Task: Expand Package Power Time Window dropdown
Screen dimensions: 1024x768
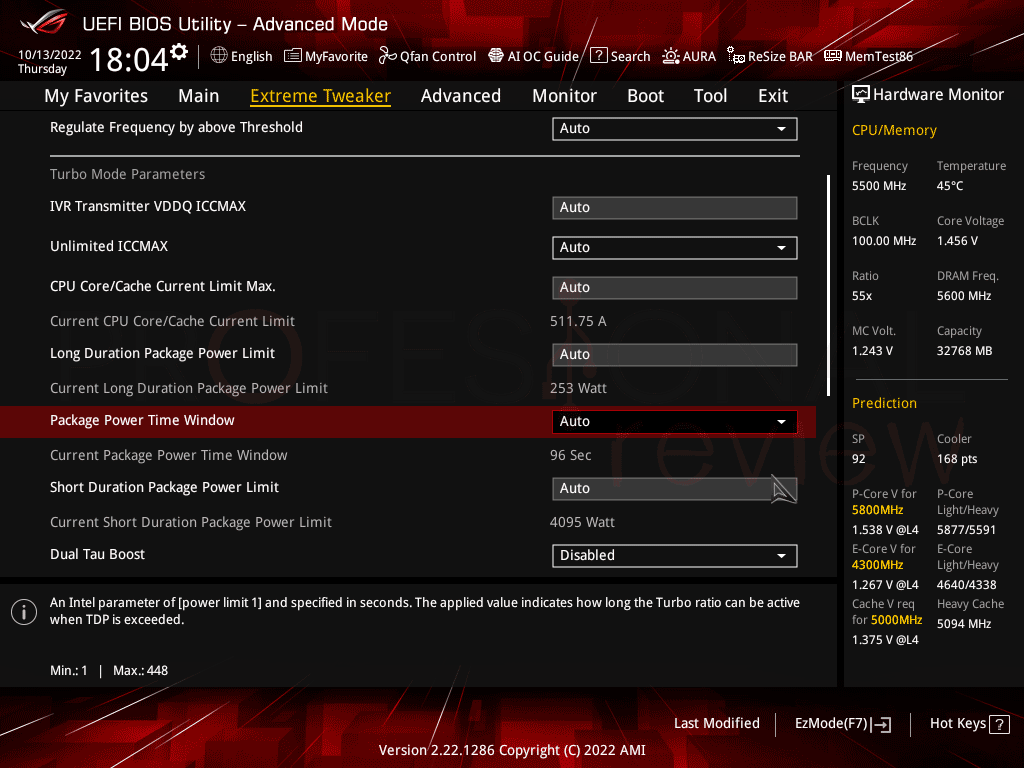Action: 675,422
